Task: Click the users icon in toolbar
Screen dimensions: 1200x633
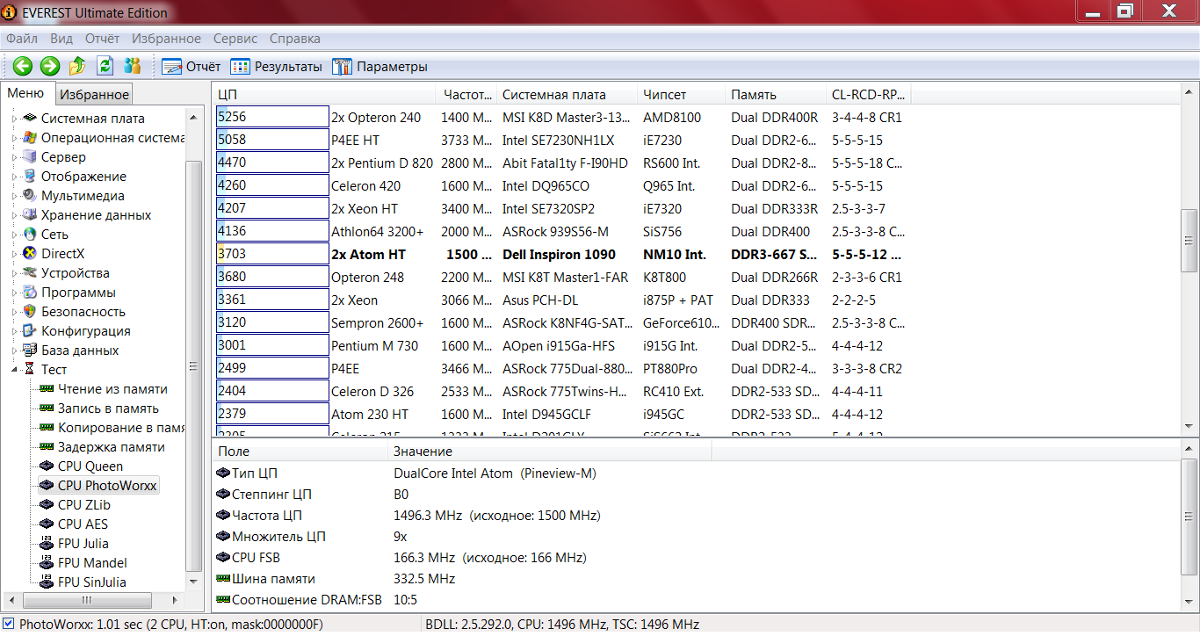Action: (132, 66)
